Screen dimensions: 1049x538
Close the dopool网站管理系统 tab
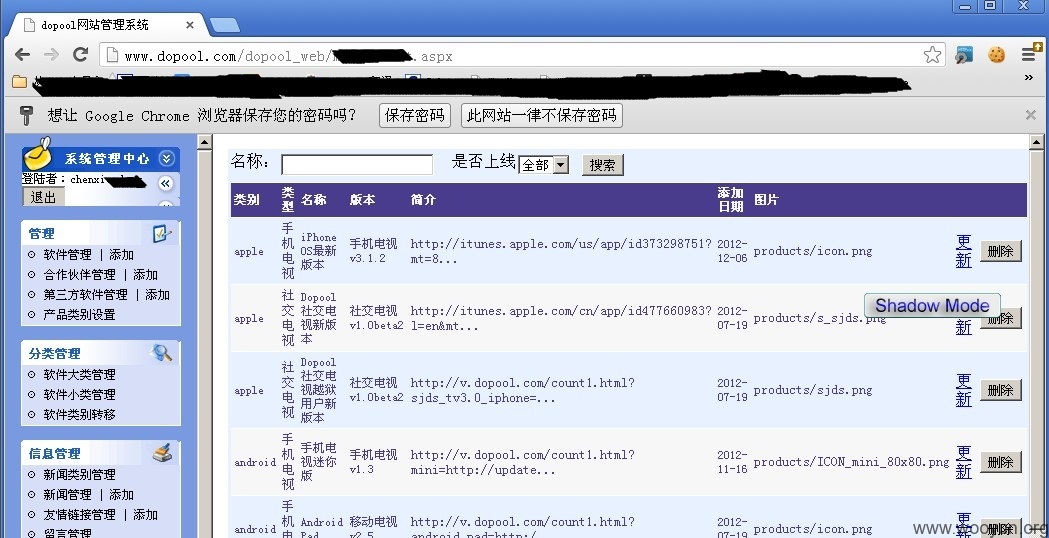[189, 25]
